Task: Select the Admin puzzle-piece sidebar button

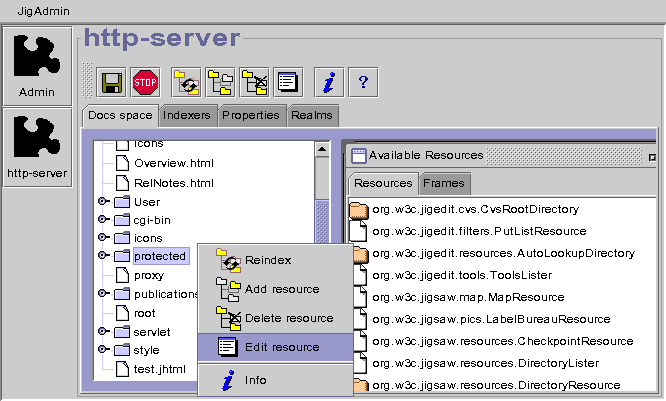Action: [37, 66]
